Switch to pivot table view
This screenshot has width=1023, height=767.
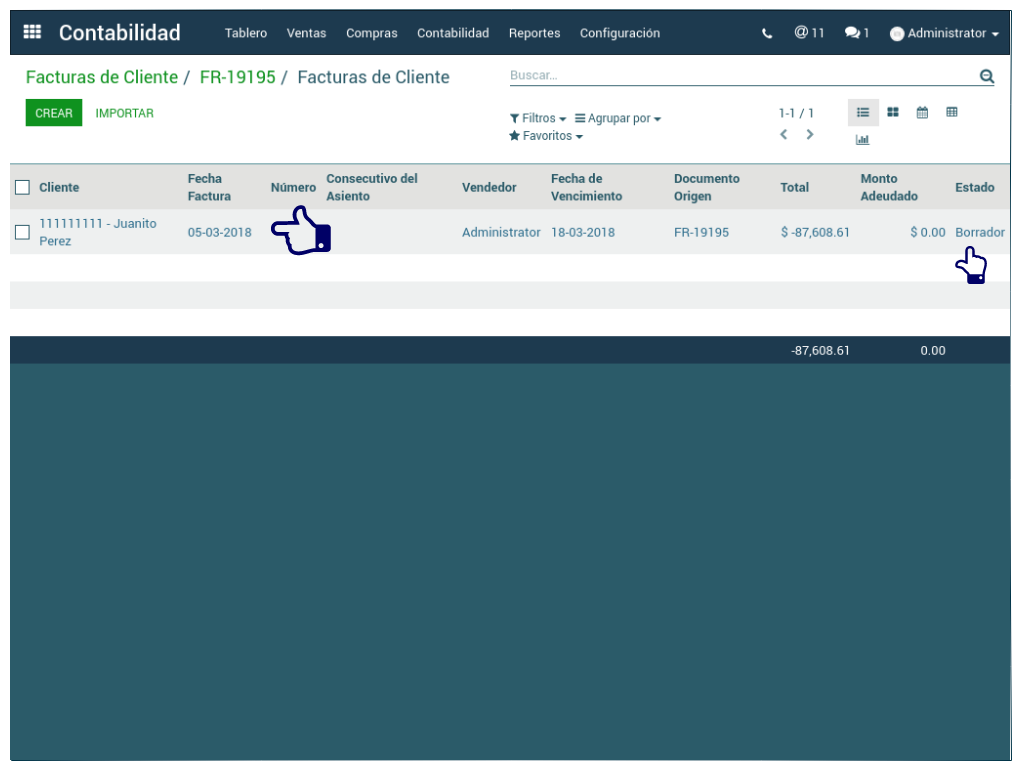(x=952, y=112)
